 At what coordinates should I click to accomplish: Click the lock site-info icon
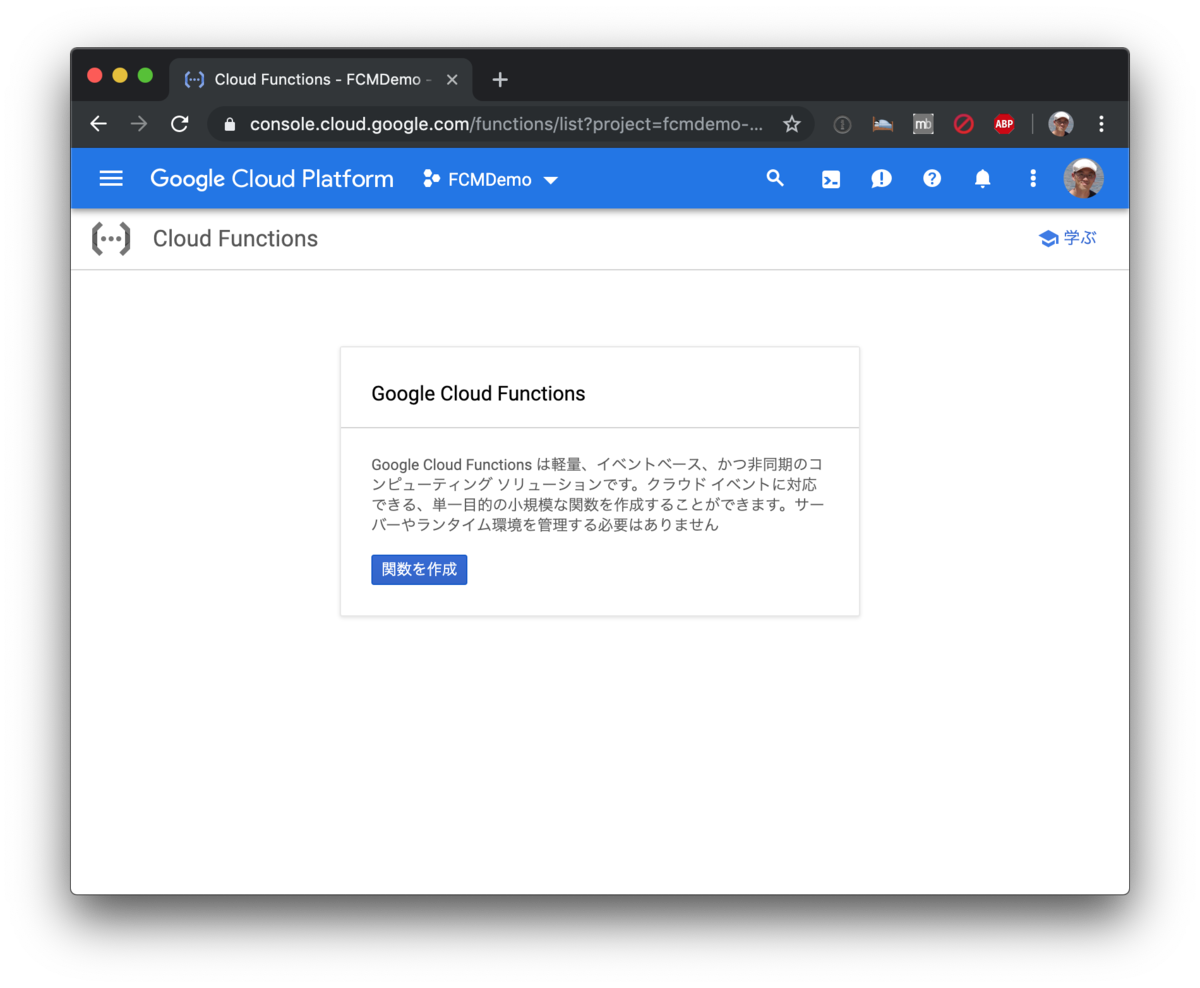230,124
